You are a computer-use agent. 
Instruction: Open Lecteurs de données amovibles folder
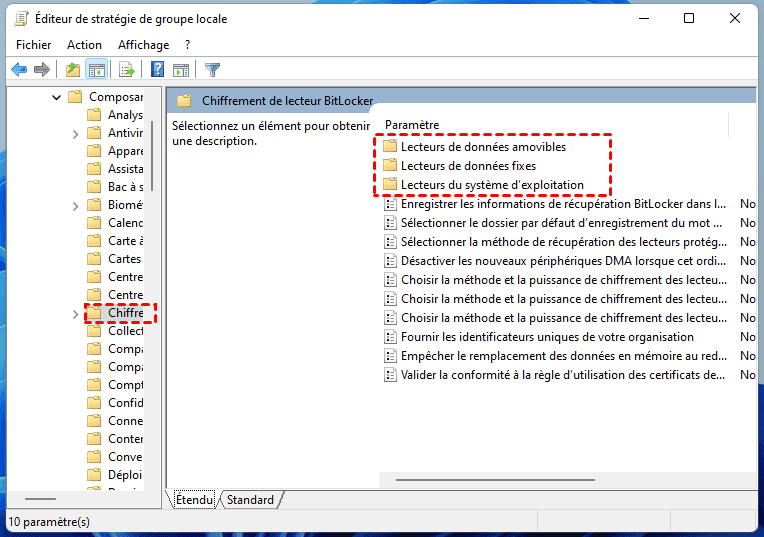click(475, 147)
